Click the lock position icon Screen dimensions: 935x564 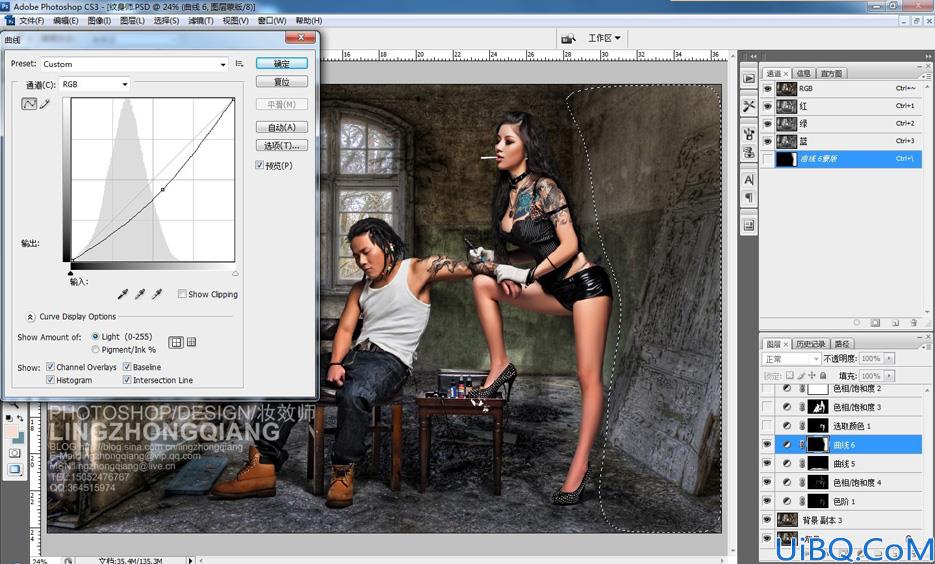[812, 376]
